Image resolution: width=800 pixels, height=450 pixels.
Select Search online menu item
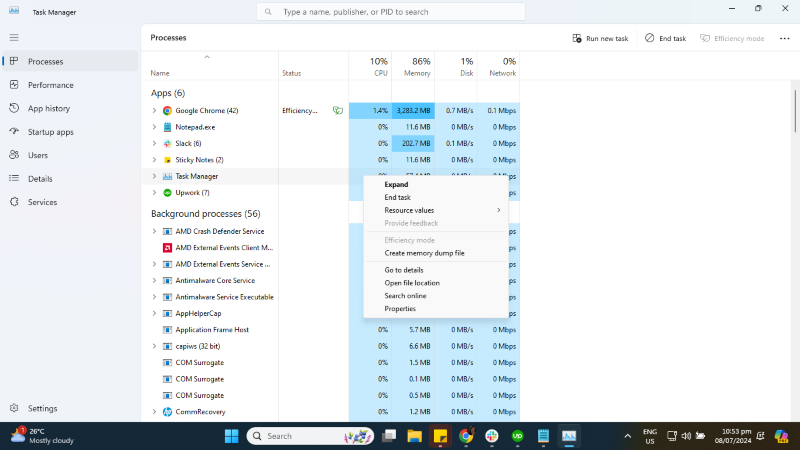point(436,296)
